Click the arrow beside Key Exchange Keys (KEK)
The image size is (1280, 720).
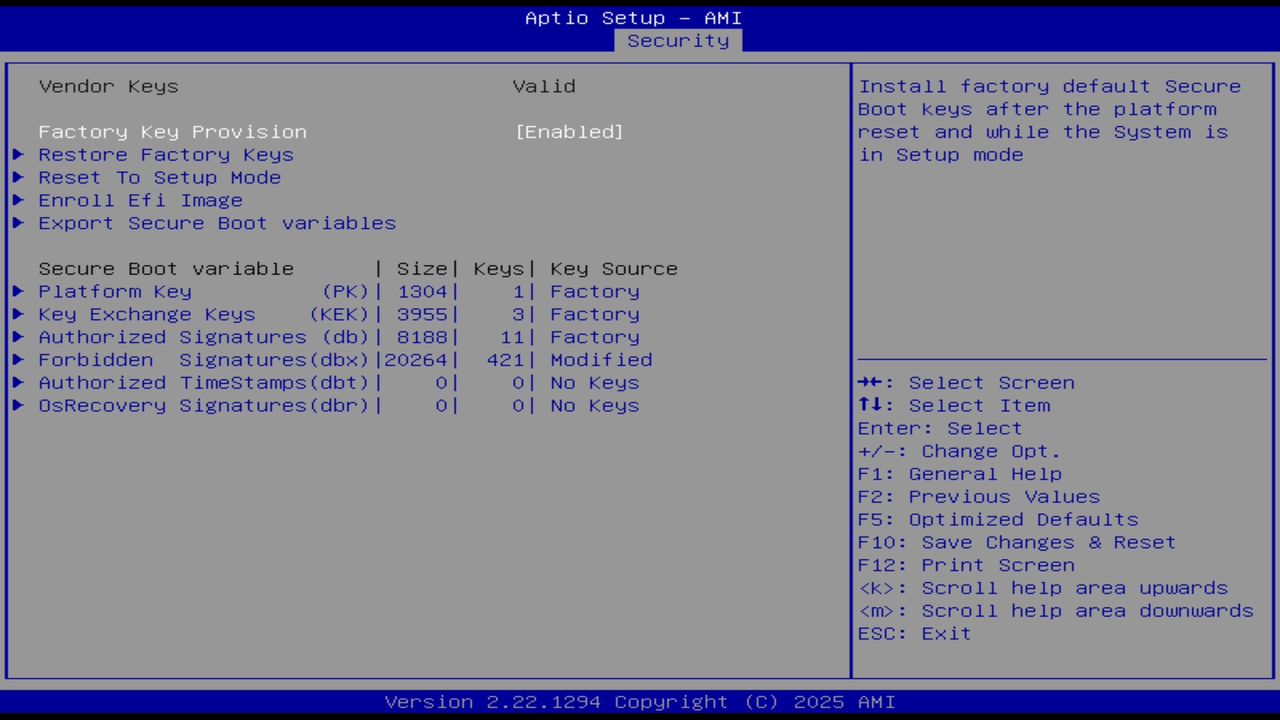click(18, 314)
